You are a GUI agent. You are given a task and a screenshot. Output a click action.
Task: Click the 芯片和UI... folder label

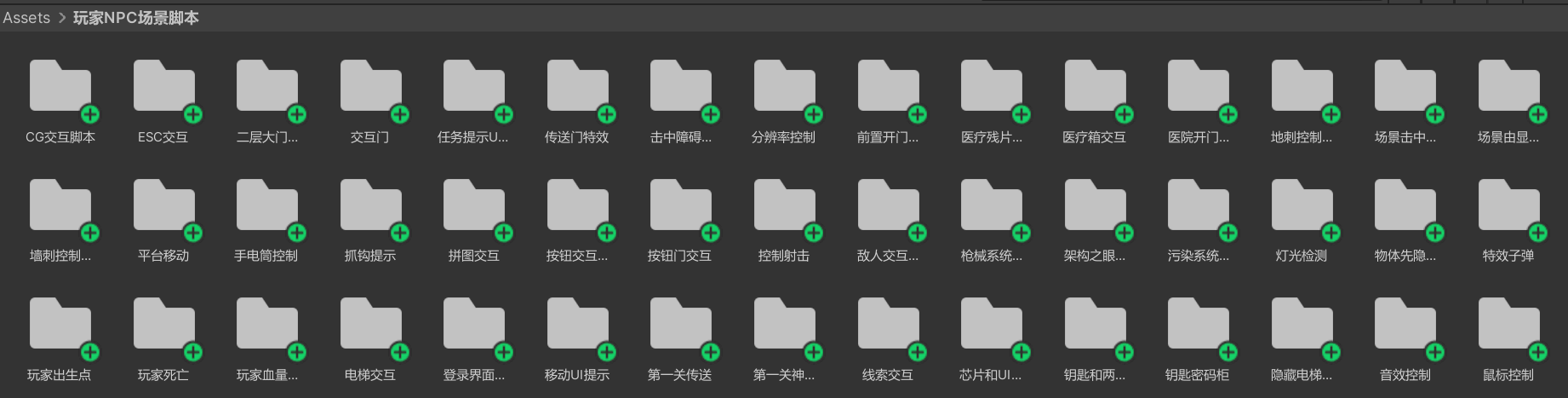(991, 375)
